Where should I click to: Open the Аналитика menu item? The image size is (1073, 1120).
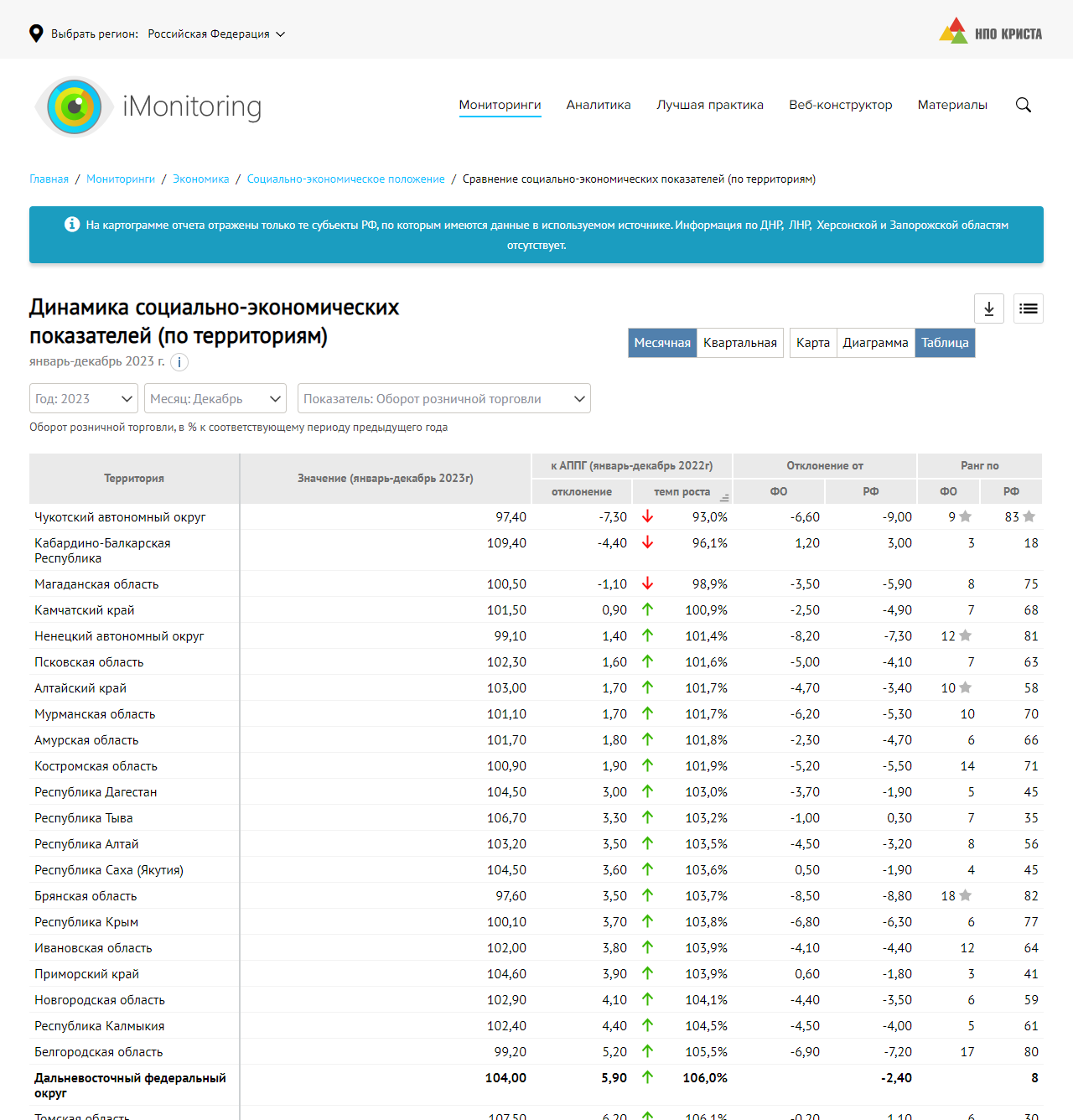(599, 105)
